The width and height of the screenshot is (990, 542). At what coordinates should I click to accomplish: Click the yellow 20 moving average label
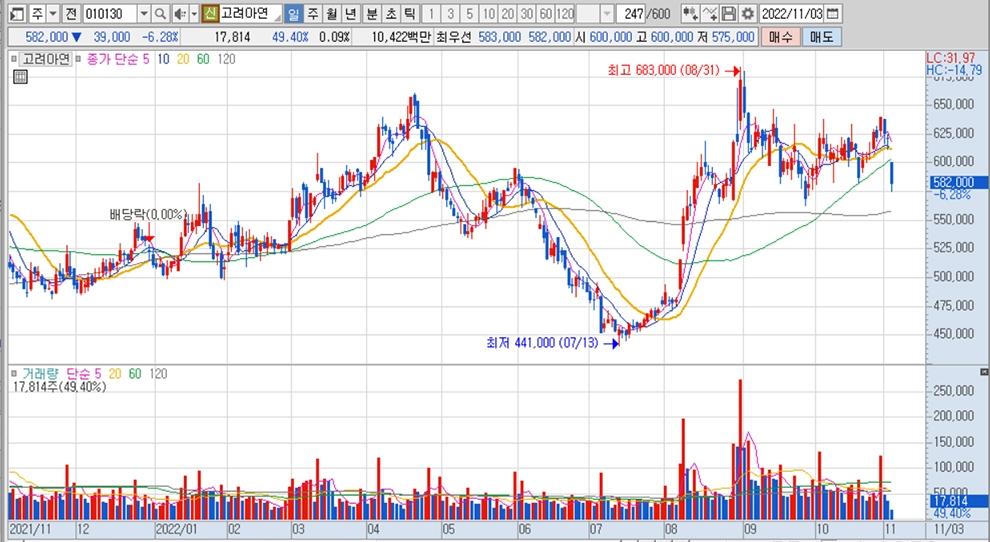pyautogui.click(x=182, y=59)
